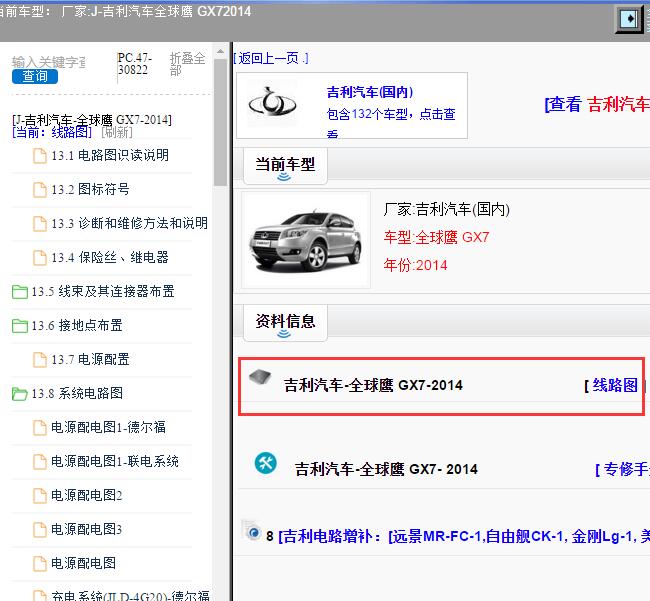Open 13.7 电源配置 document
This screenshot has height=601, width=650.
(90, 359)
